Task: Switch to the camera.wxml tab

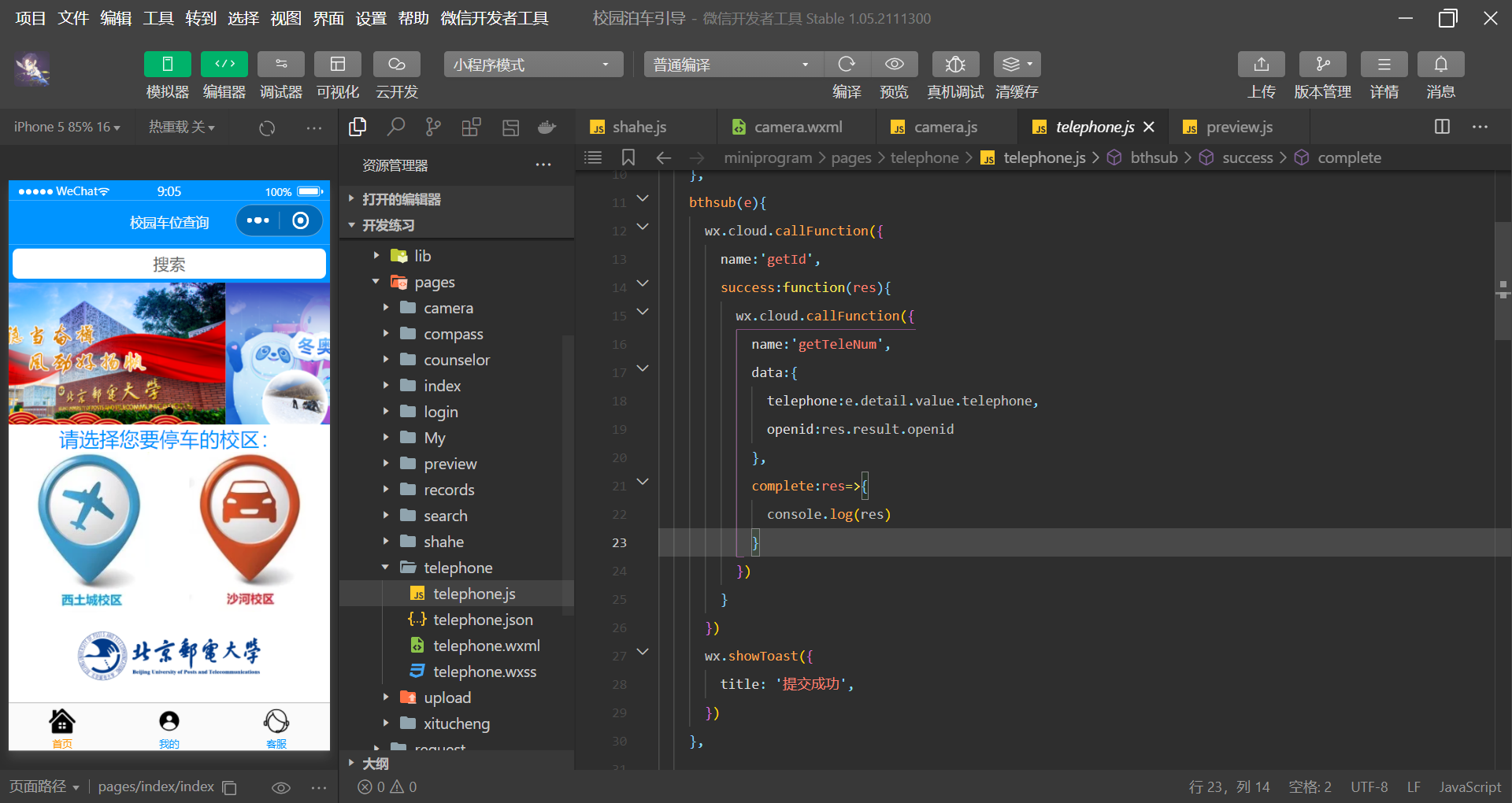Action: [797, 127]
